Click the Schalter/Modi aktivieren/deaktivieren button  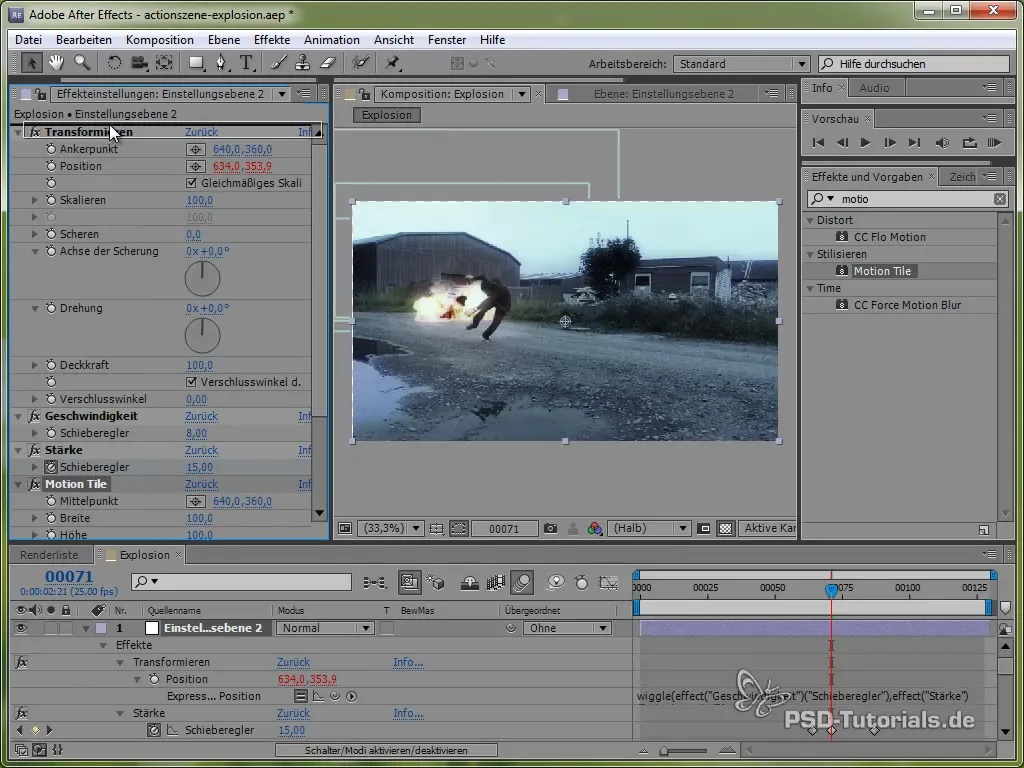point(386,751)
